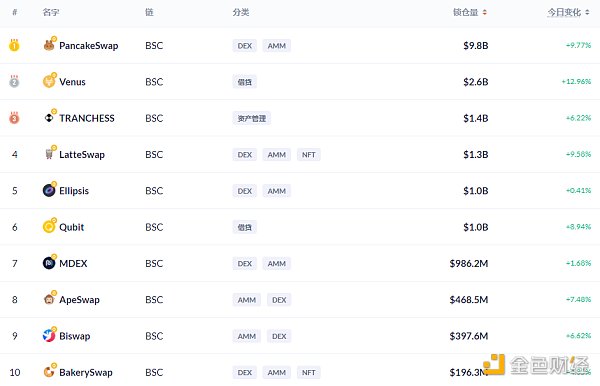Image resolution: width=600 pixels, height=386 pixels.
Task: Open the BakerySwap project name link
Action: point(86,372)
